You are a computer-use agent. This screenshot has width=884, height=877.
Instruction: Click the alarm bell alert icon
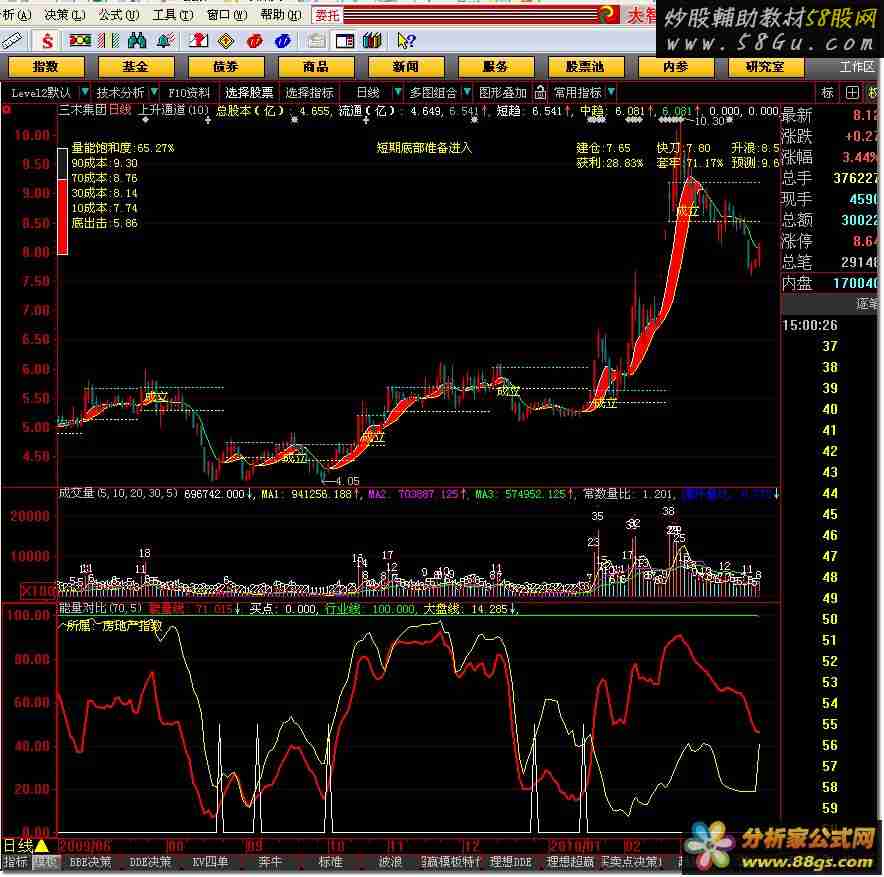pos(166,40)
